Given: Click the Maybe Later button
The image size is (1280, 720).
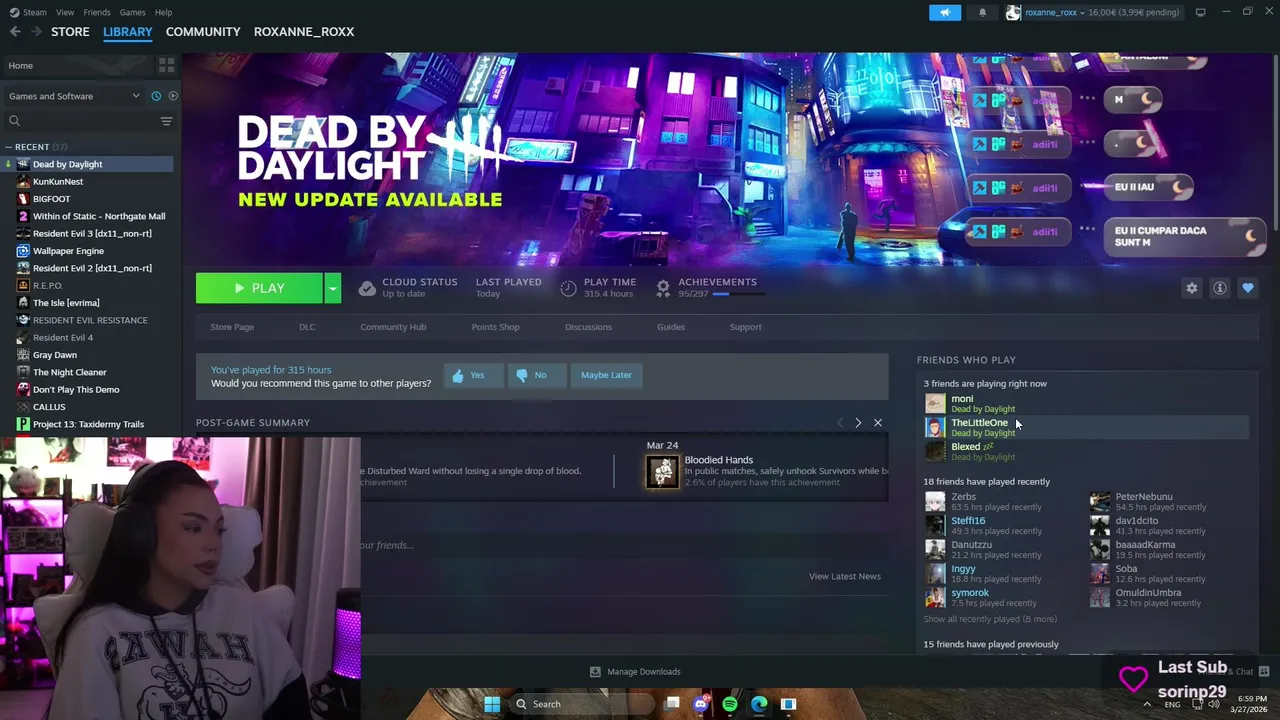Looking at the screenshot, I should tap(606, 375).
